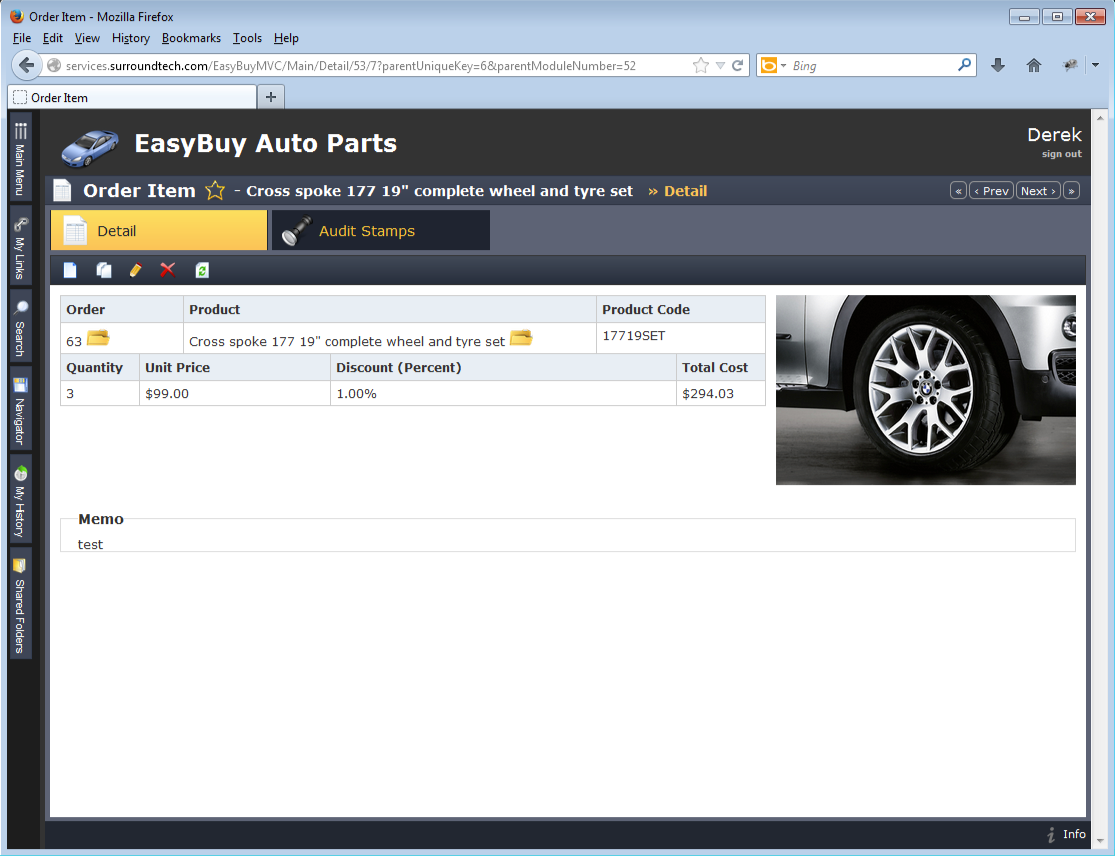Click the Discount value 1.00%

point(356,394)
